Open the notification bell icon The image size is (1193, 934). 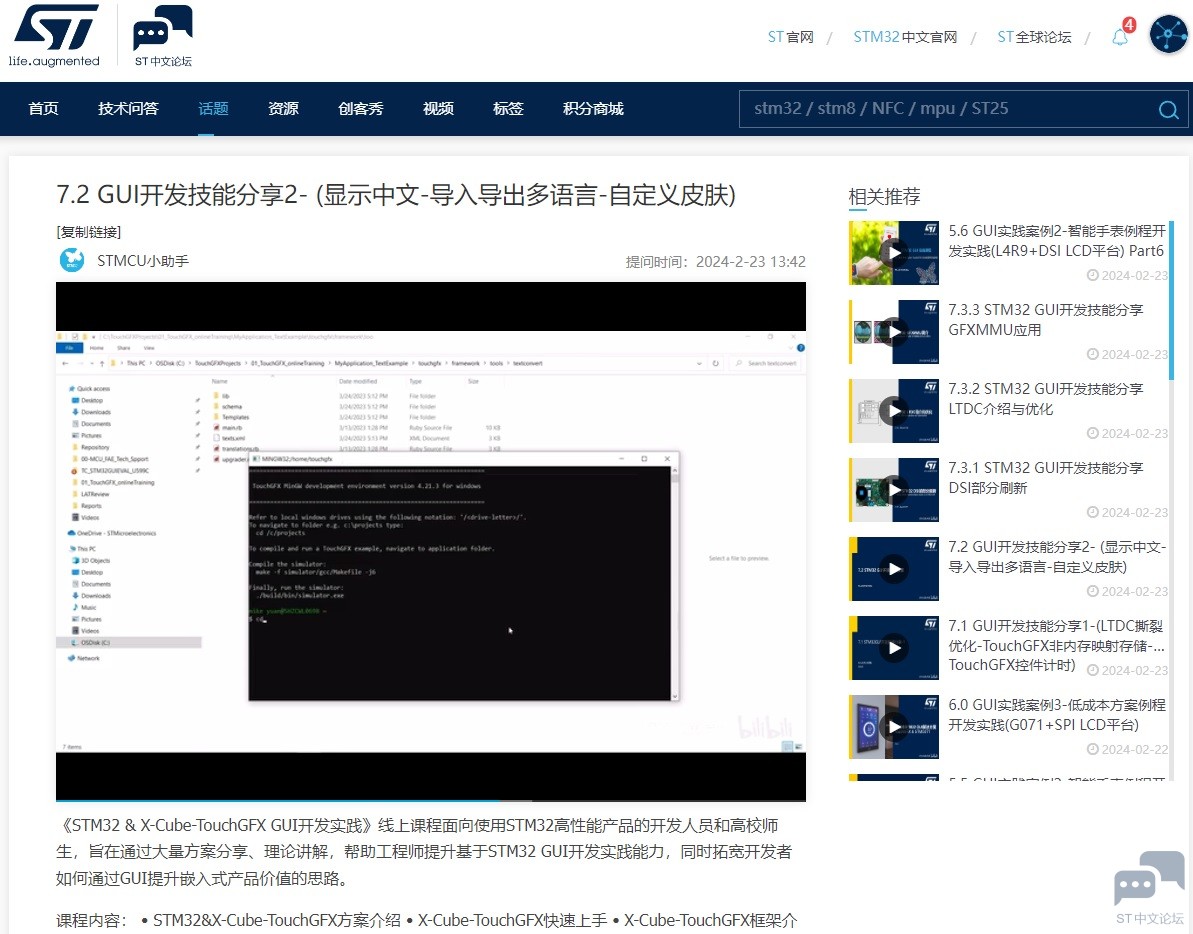coord(1121,37)
